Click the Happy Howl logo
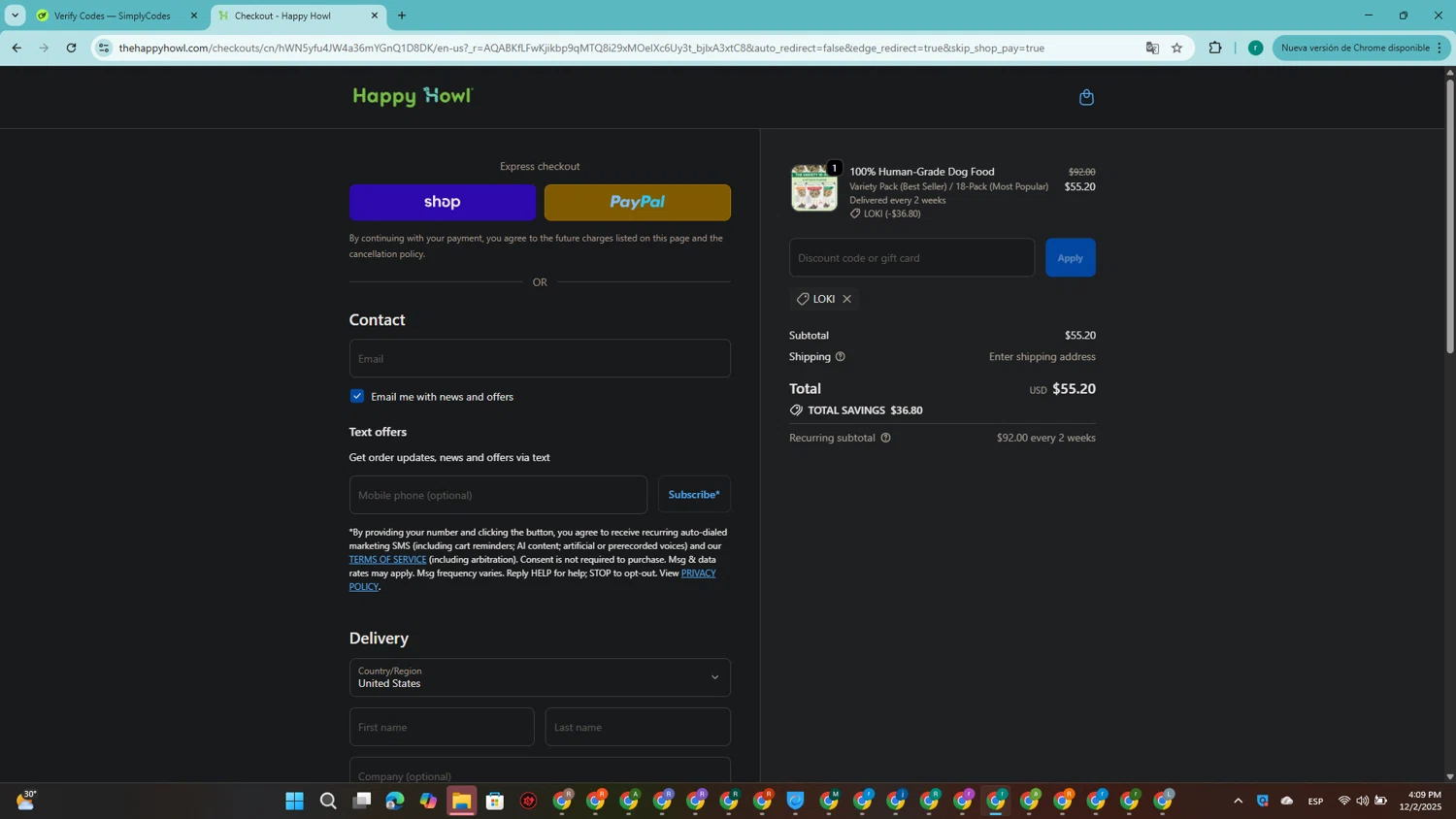 [x=413, y=96]
